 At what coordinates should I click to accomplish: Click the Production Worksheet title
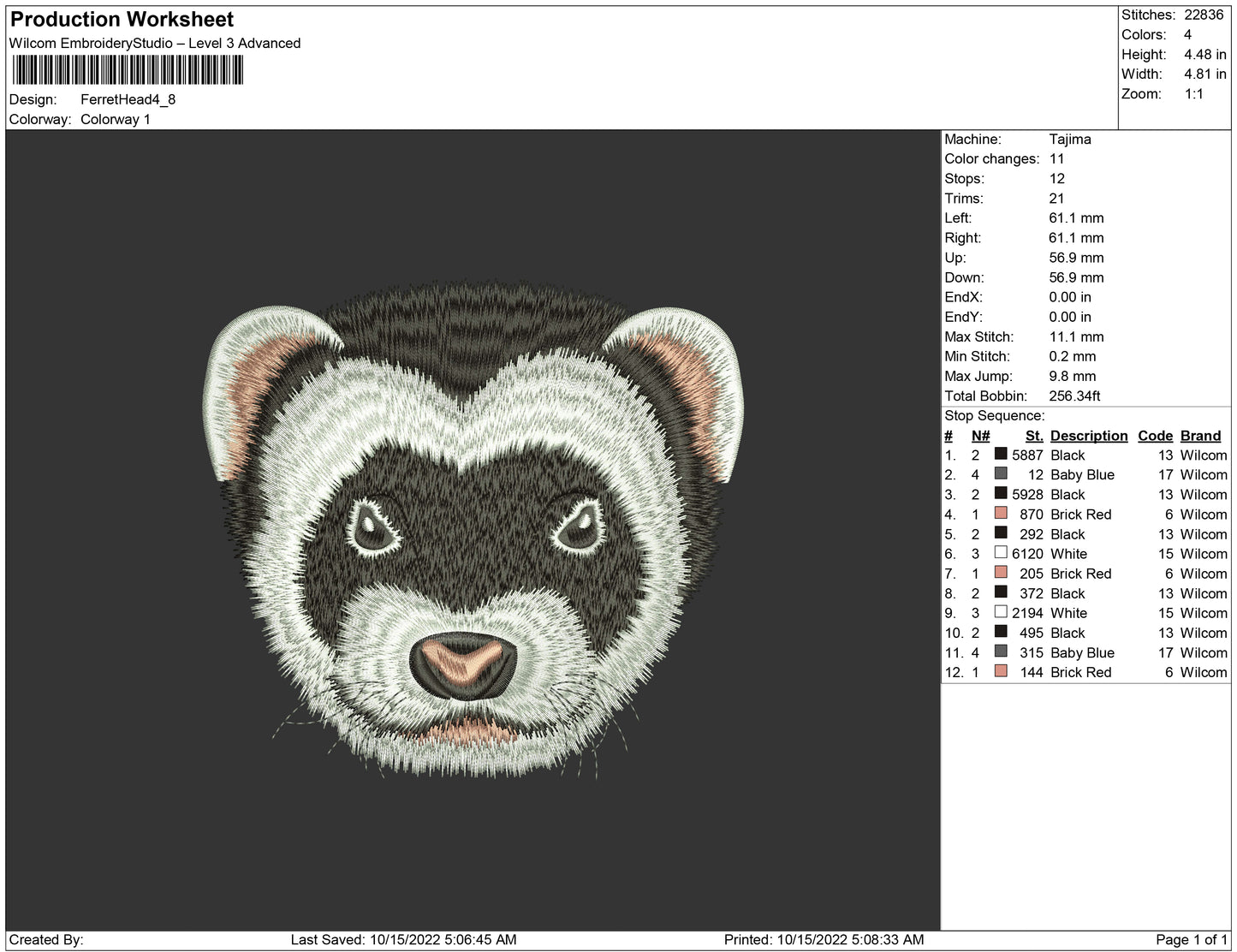(122, 19)
